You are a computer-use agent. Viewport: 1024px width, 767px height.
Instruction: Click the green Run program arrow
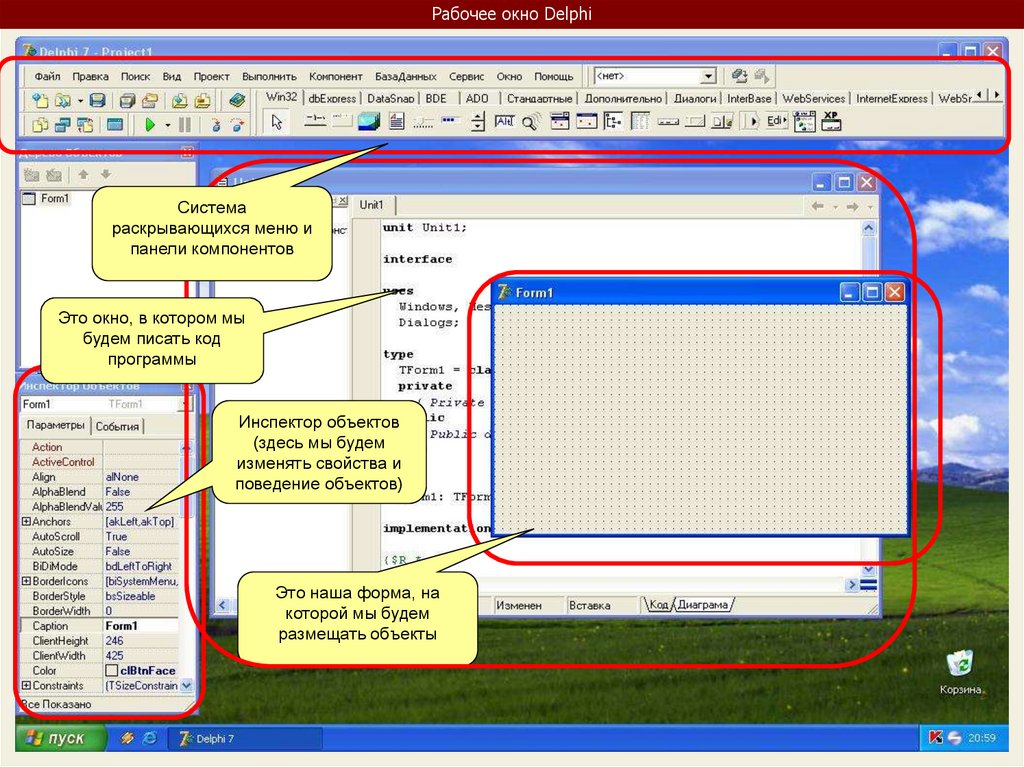[149, 125]
